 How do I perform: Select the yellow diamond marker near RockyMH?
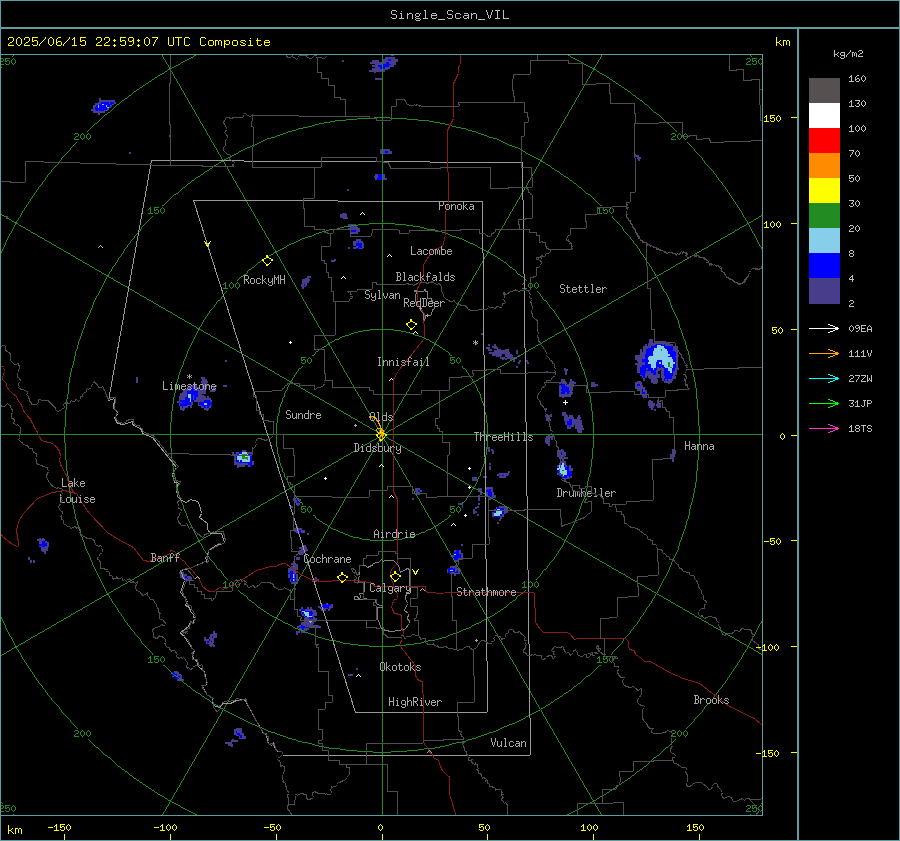[x=267, y=261]
